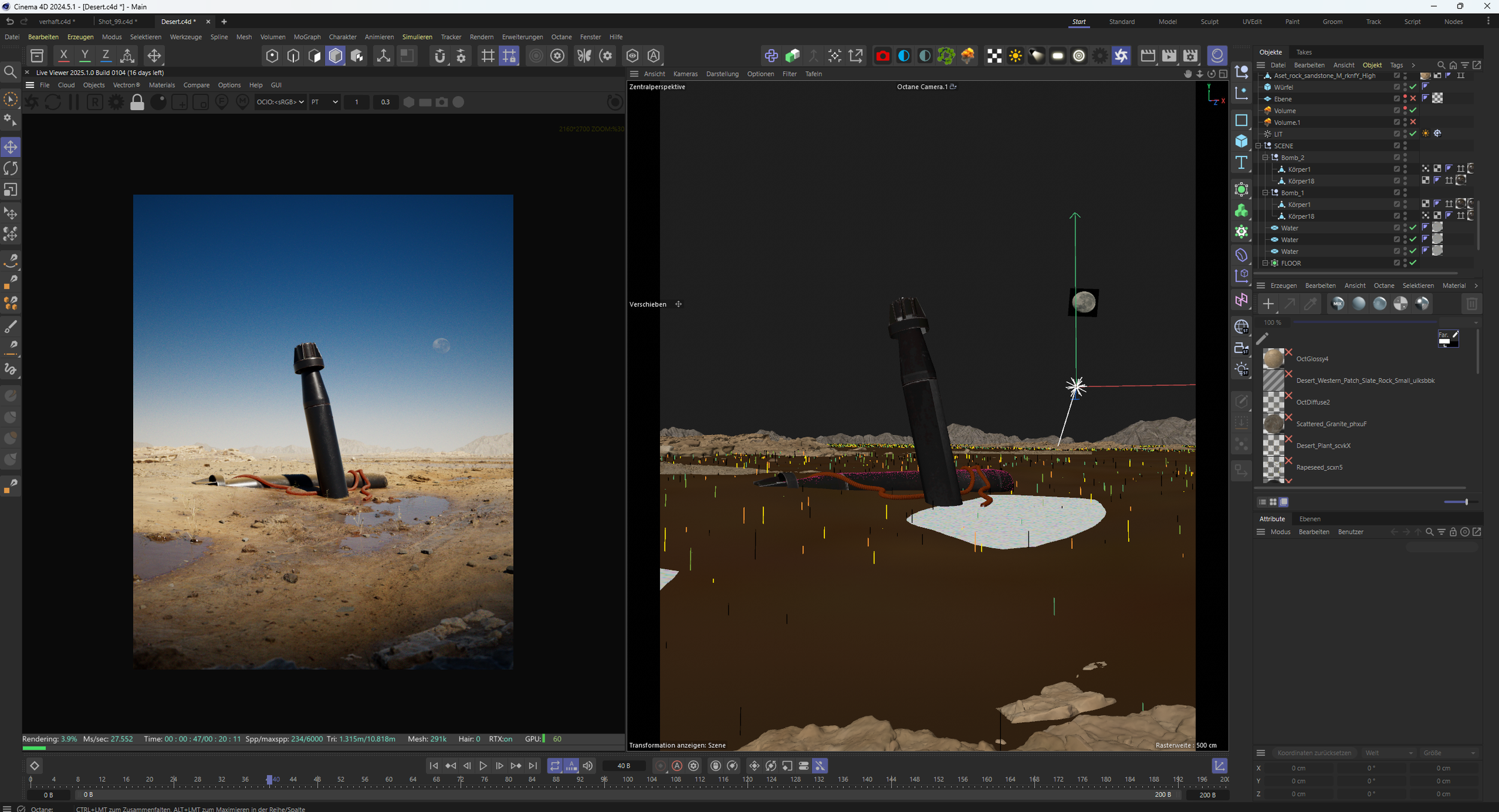Disable the Würfel object's green checkmark
The image size is (1499, 812).
click(x=1413, y=87)
